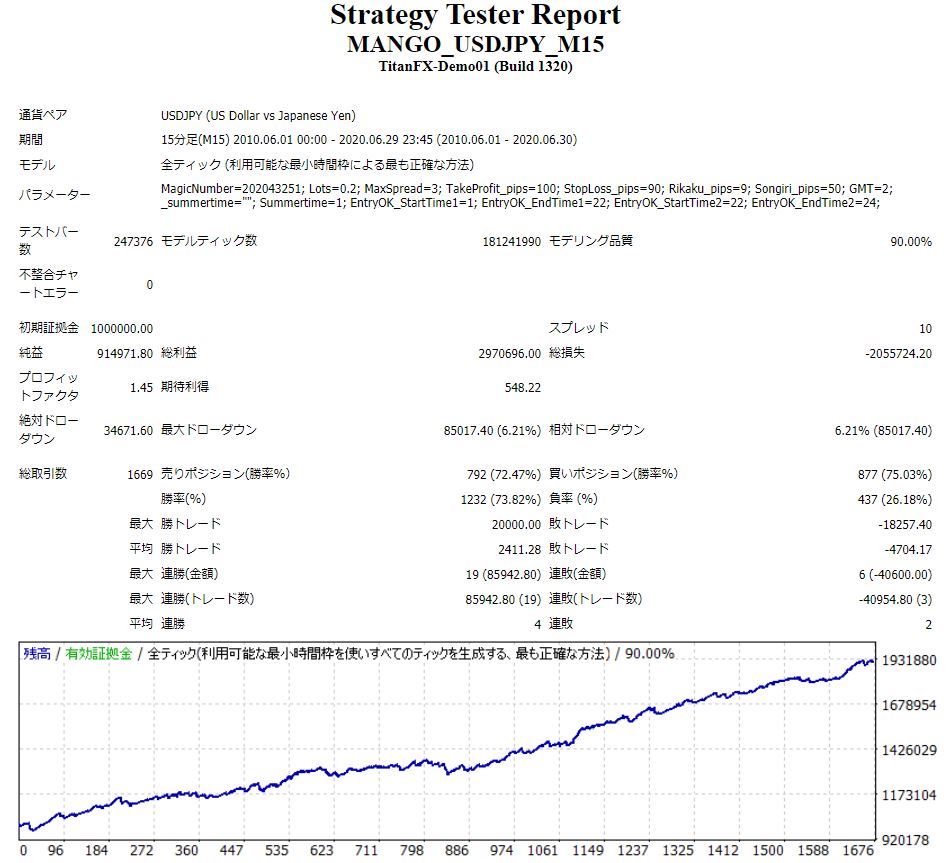Click the 残高 legend label in chart
Image resolution: width=950 pixels, height=863 pixels.
pos(37,653)
